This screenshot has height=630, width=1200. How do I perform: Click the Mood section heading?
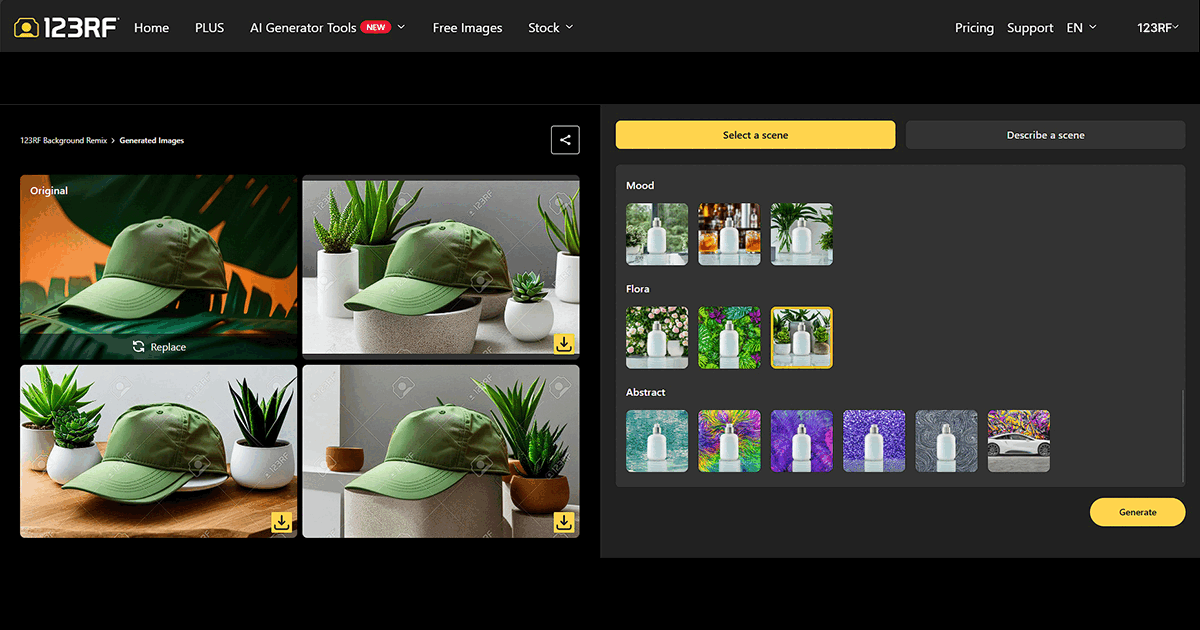pos(640,185)
